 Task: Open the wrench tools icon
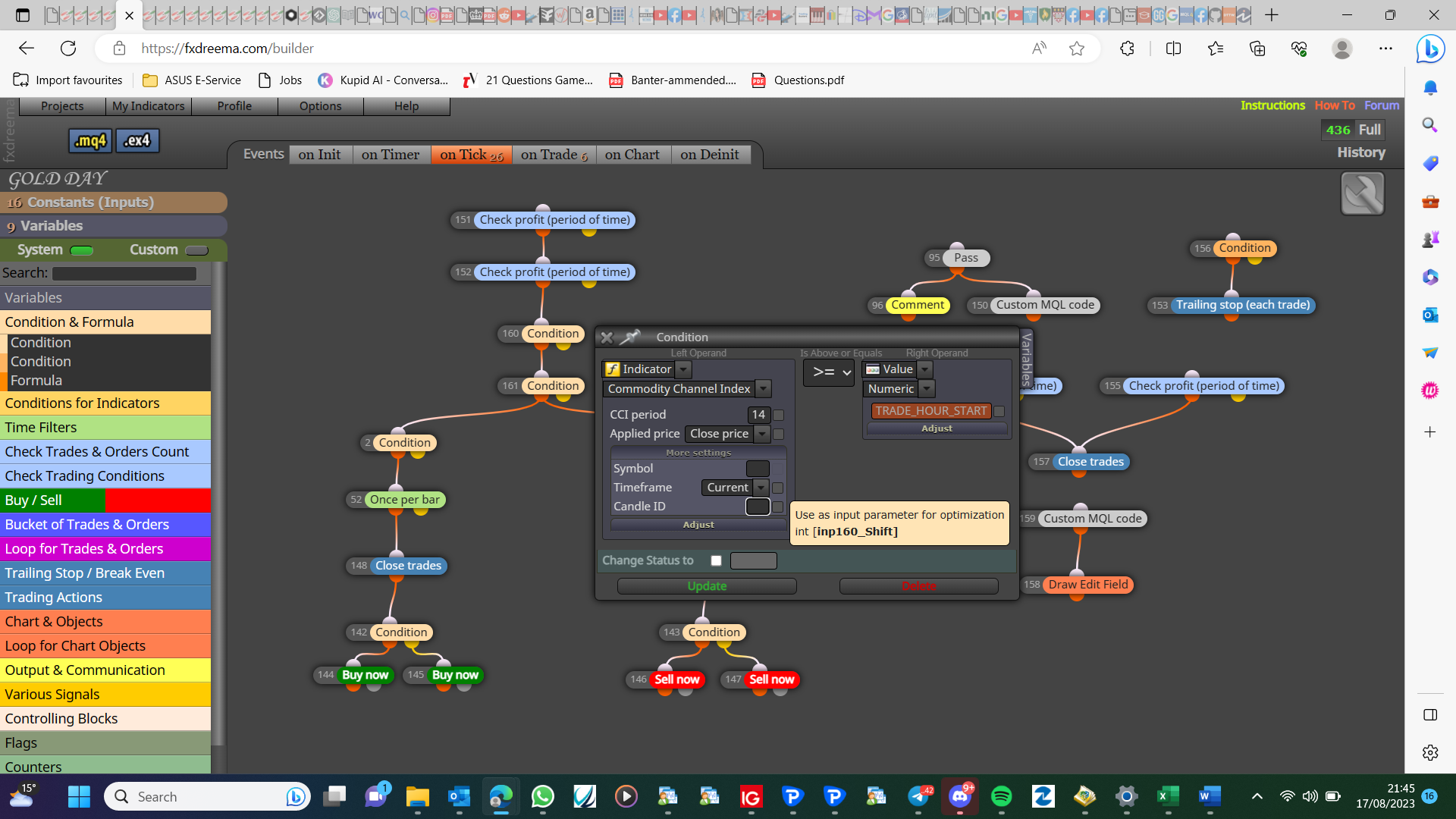click(1362, 193)
